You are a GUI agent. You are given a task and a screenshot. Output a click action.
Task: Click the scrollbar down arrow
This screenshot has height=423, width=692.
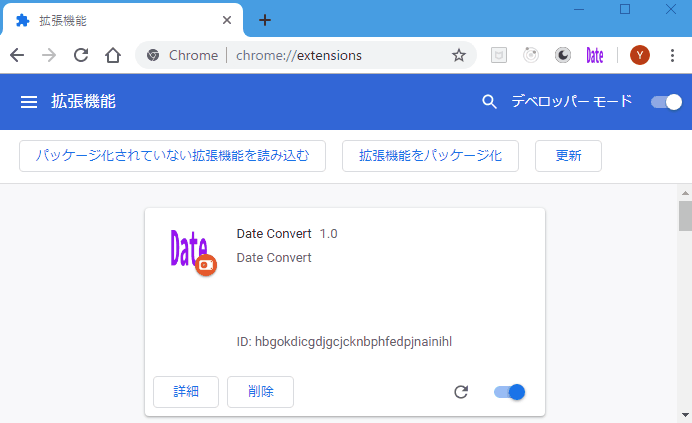[x=685, y=415]
